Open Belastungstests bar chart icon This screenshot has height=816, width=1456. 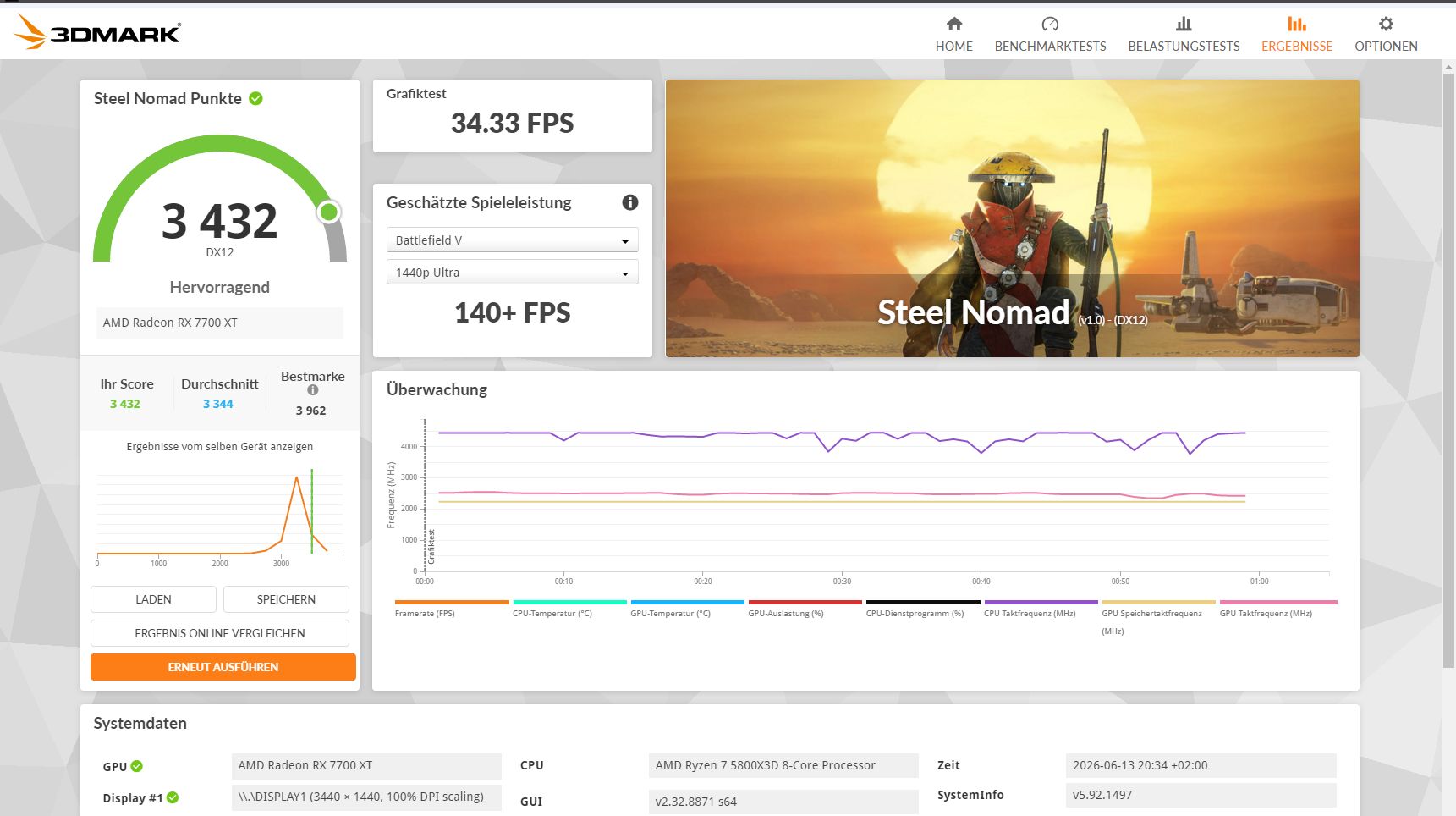click(1184, 24)
